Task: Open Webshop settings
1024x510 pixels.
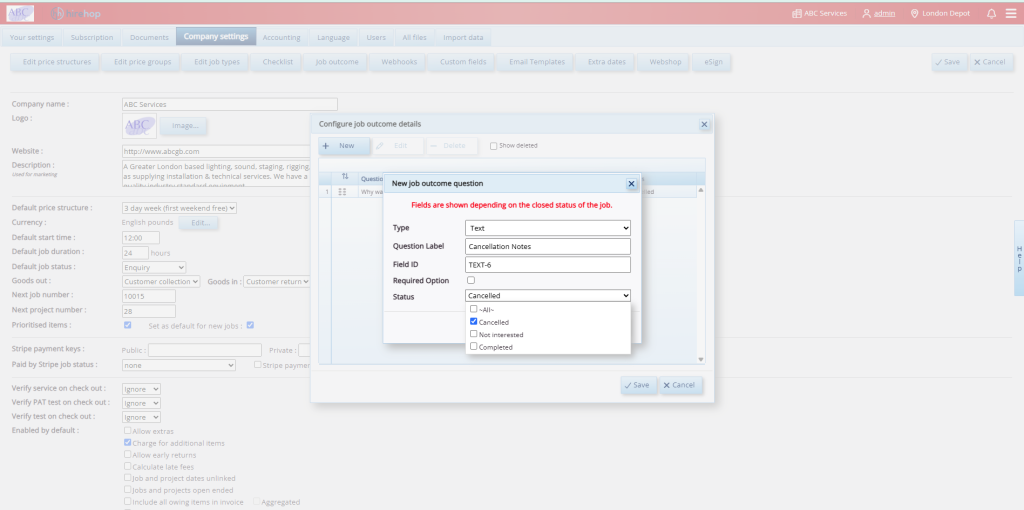Action: click(665, 62)
